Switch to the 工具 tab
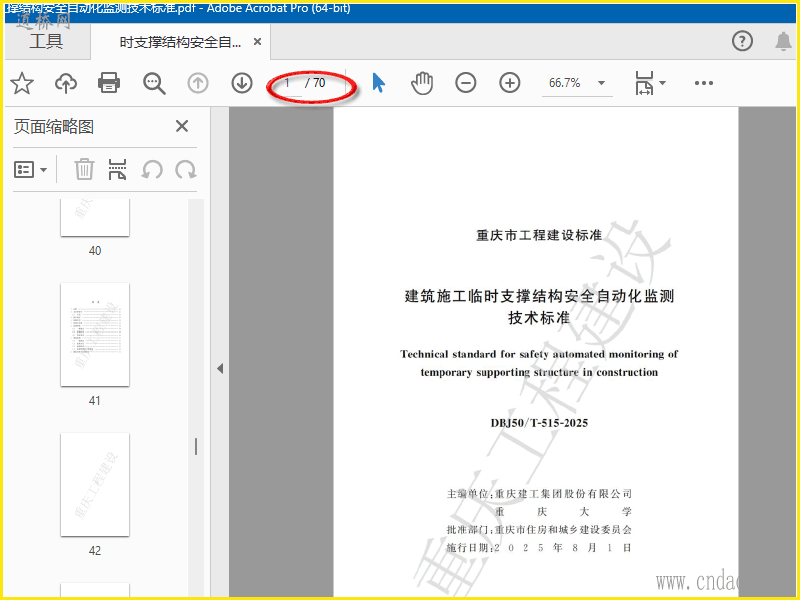The image size is (800, 600). coord(46,42)
